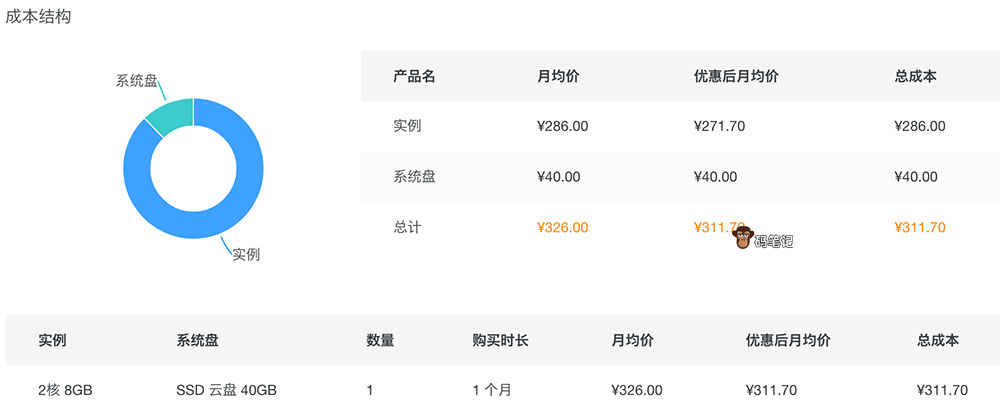The height and width of the screenshot is (415, 1000).
Task: Click the 优惠后月均价 header in top table
Action: click(736, 76)
